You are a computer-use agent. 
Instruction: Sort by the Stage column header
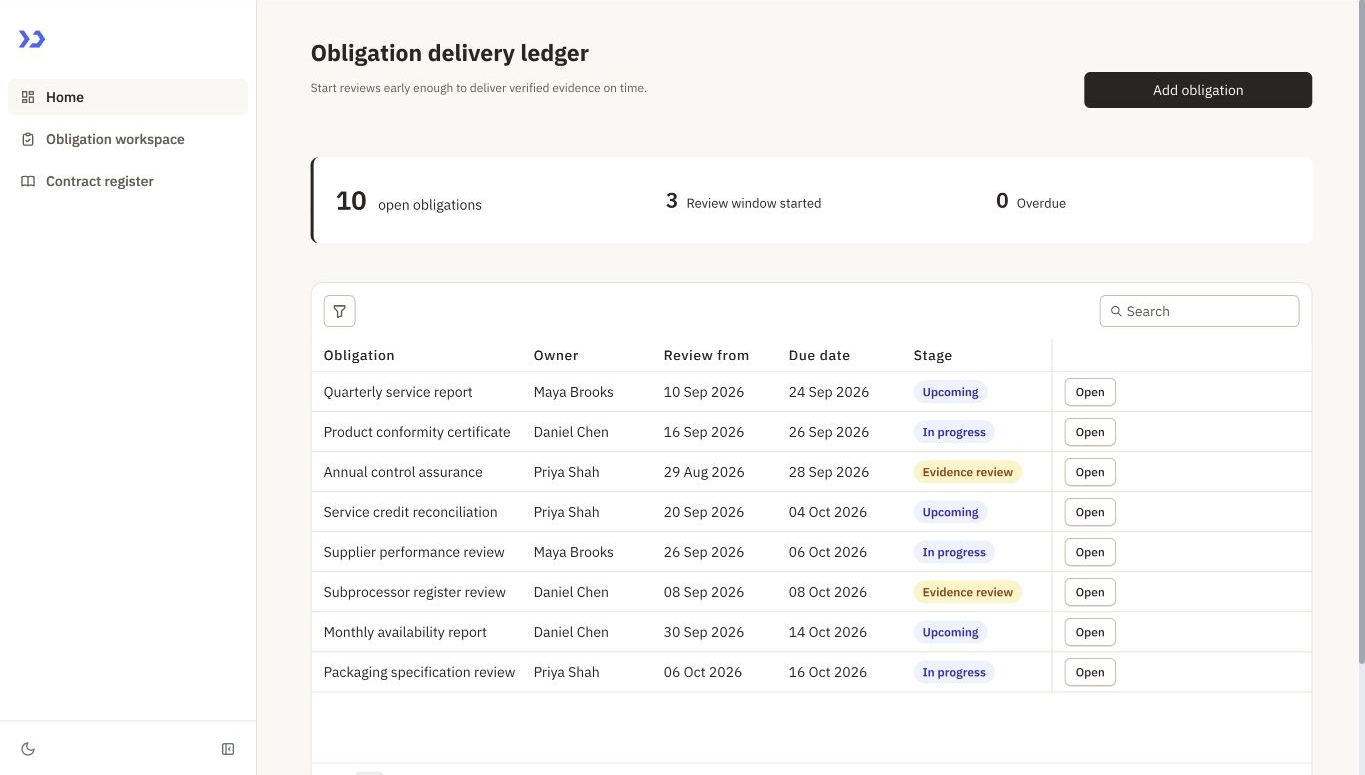[x=933, y=355]
